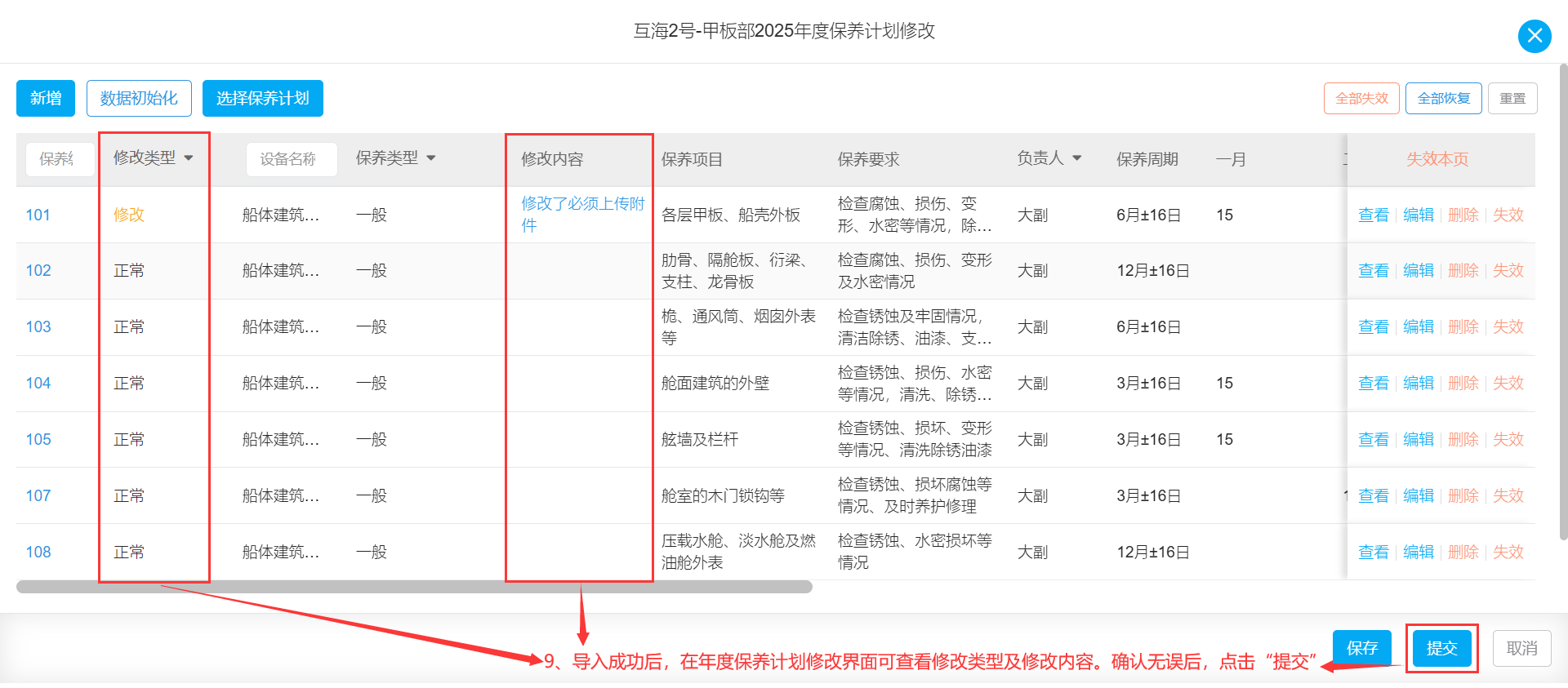1568x688 pixels.
Task: Click 查看 in row 102
Action: 1373,270
